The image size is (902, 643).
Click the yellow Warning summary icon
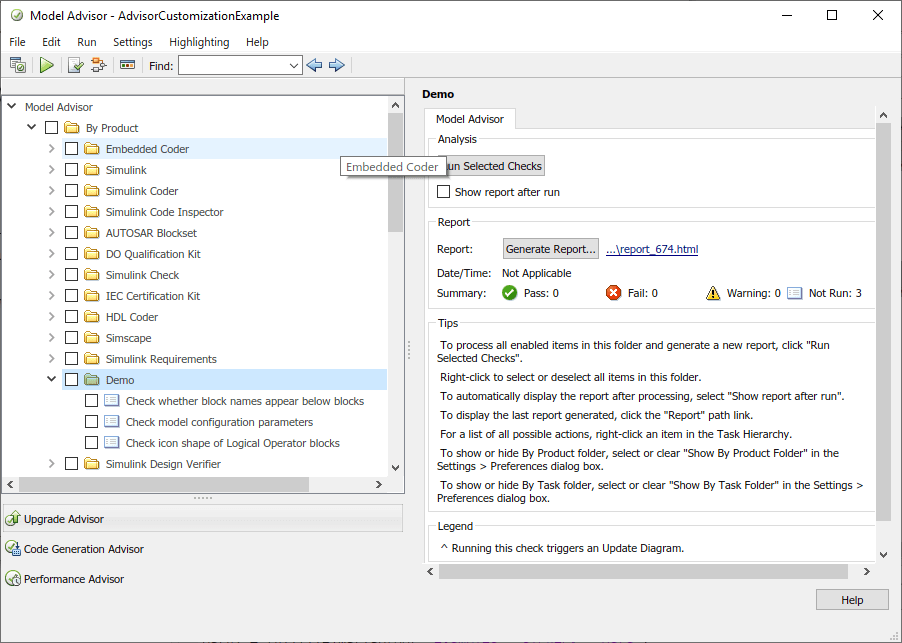point(713,293)
